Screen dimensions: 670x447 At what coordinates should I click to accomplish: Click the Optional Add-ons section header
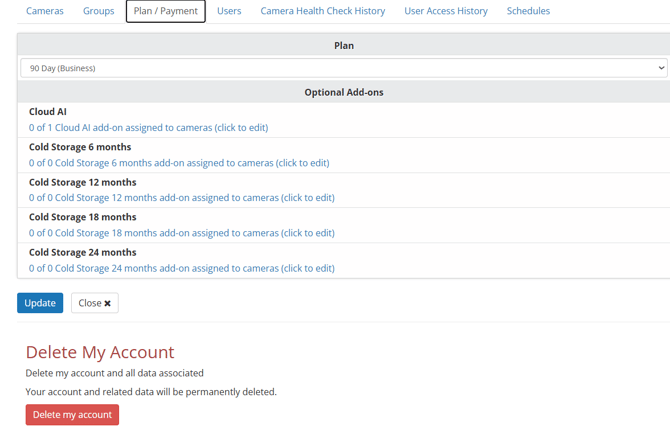[343, 92]
